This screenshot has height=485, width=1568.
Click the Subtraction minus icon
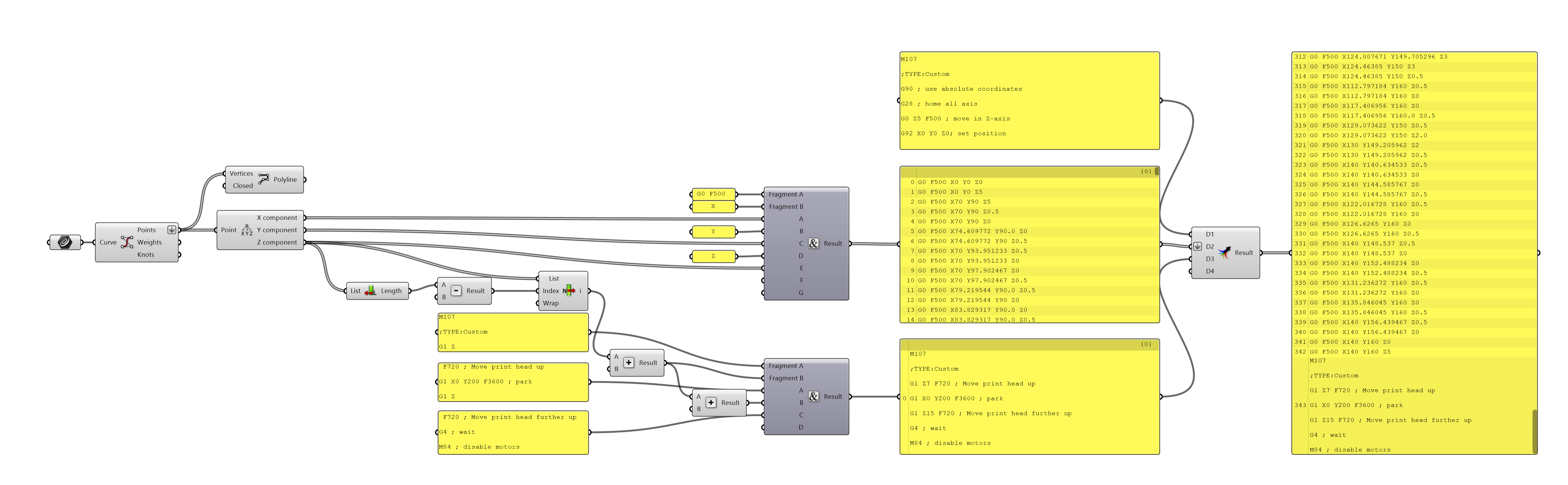(457, 291)
